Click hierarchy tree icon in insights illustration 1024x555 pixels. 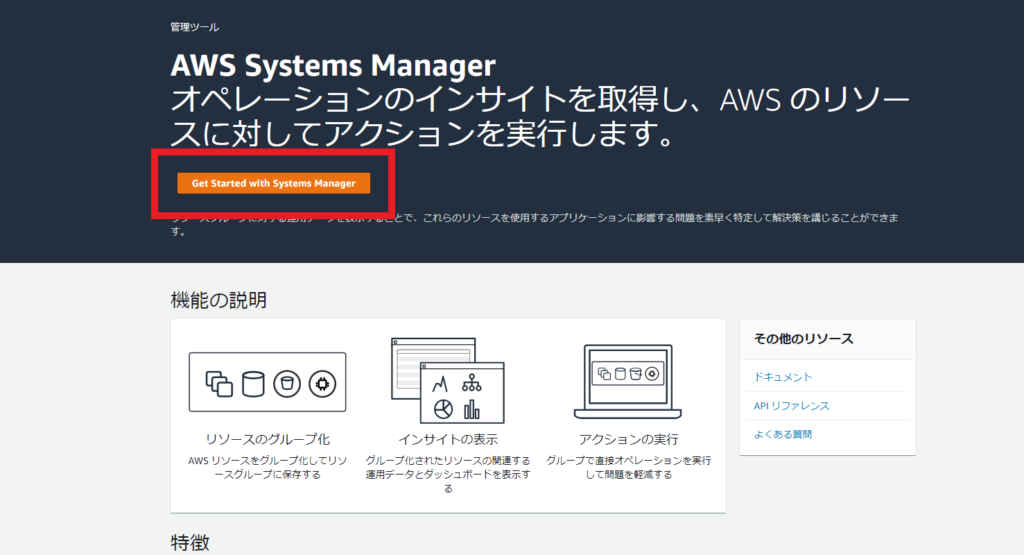(x=470, y=383)
